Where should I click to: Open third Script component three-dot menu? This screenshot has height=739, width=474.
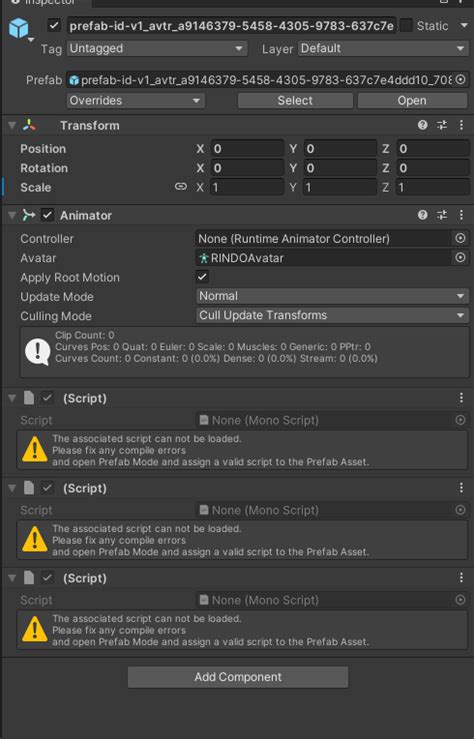coord(461,578)
